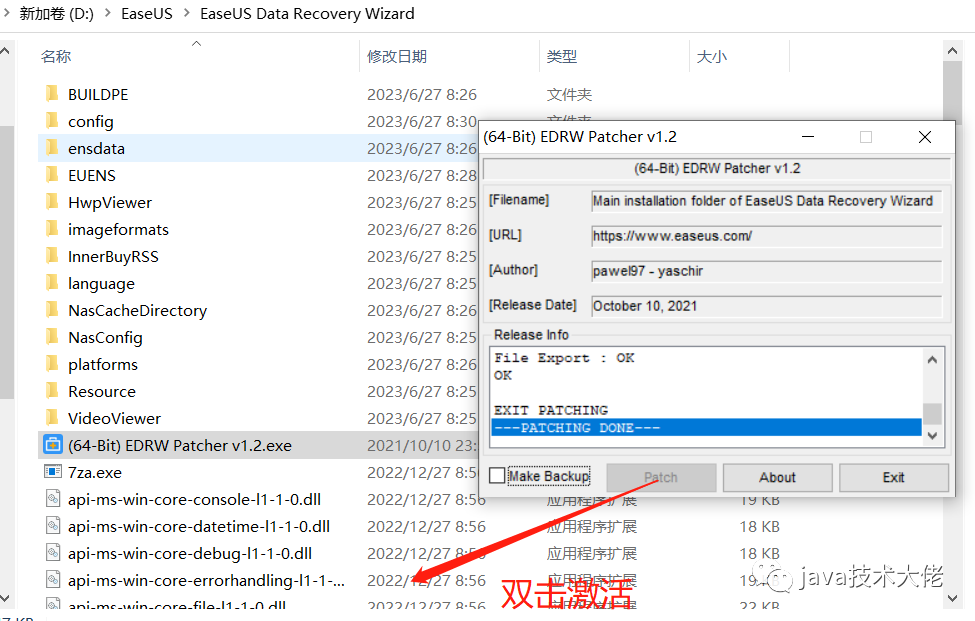Sort files by 修改日期 column header
Viewport: 975px width, 621px height.
click(x=397, y=57)
